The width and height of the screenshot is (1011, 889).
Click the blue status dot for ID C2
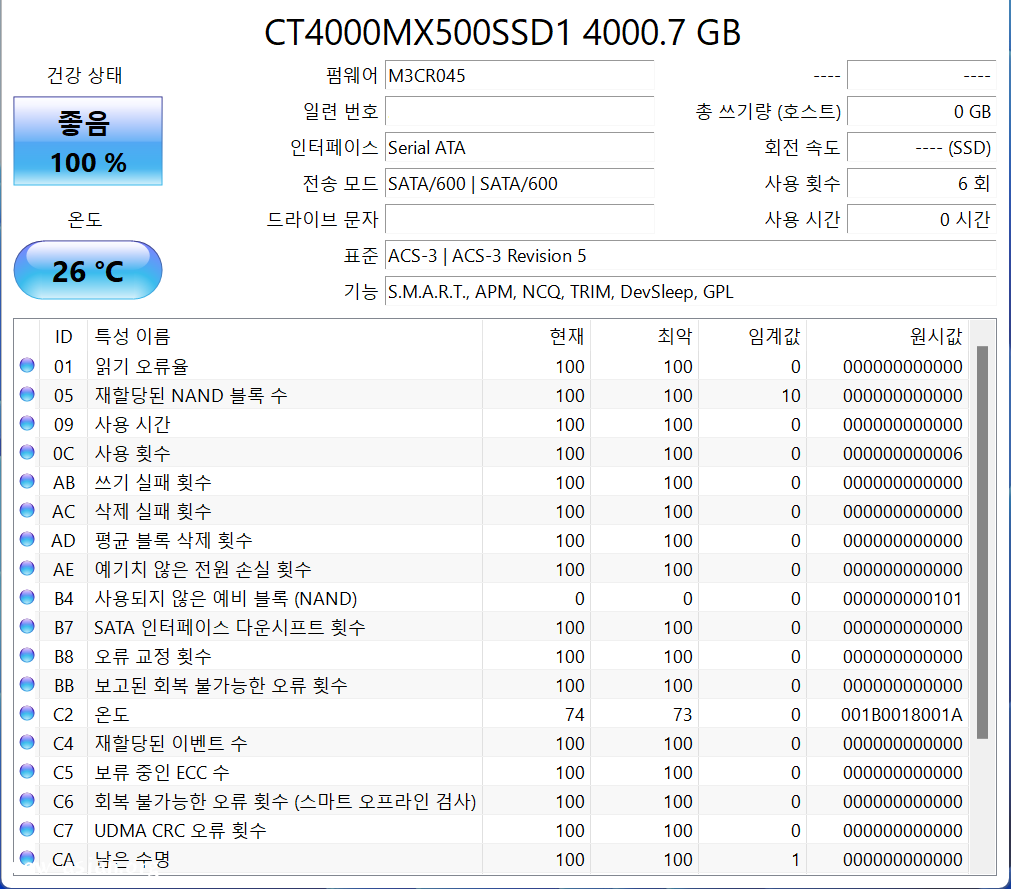click(27, 713)
